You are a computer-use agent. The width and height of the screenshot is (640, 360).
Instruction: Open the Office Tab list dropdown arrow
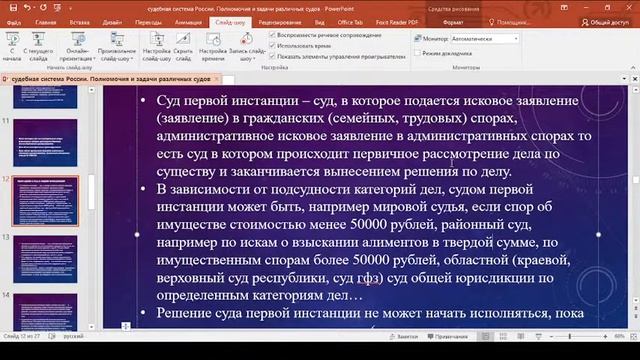[x=624, y=79]
